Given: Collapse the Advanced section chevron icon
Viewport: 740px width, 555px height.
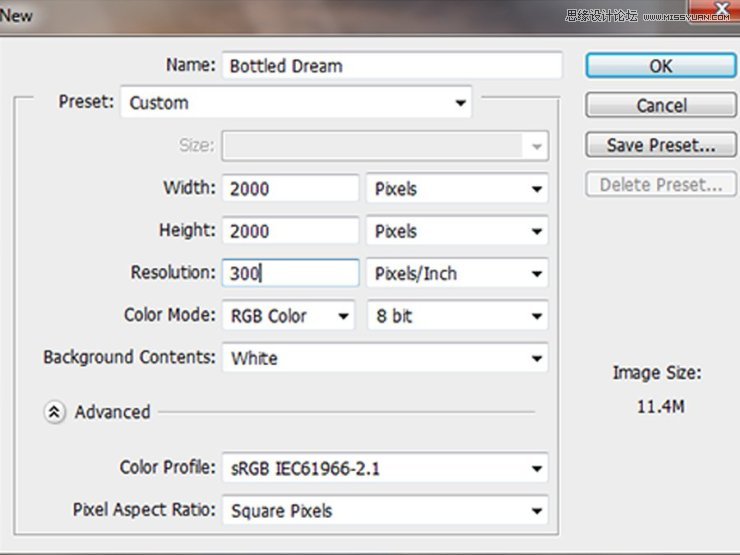Looking at the screenshot, I should (x=56, y=412).
